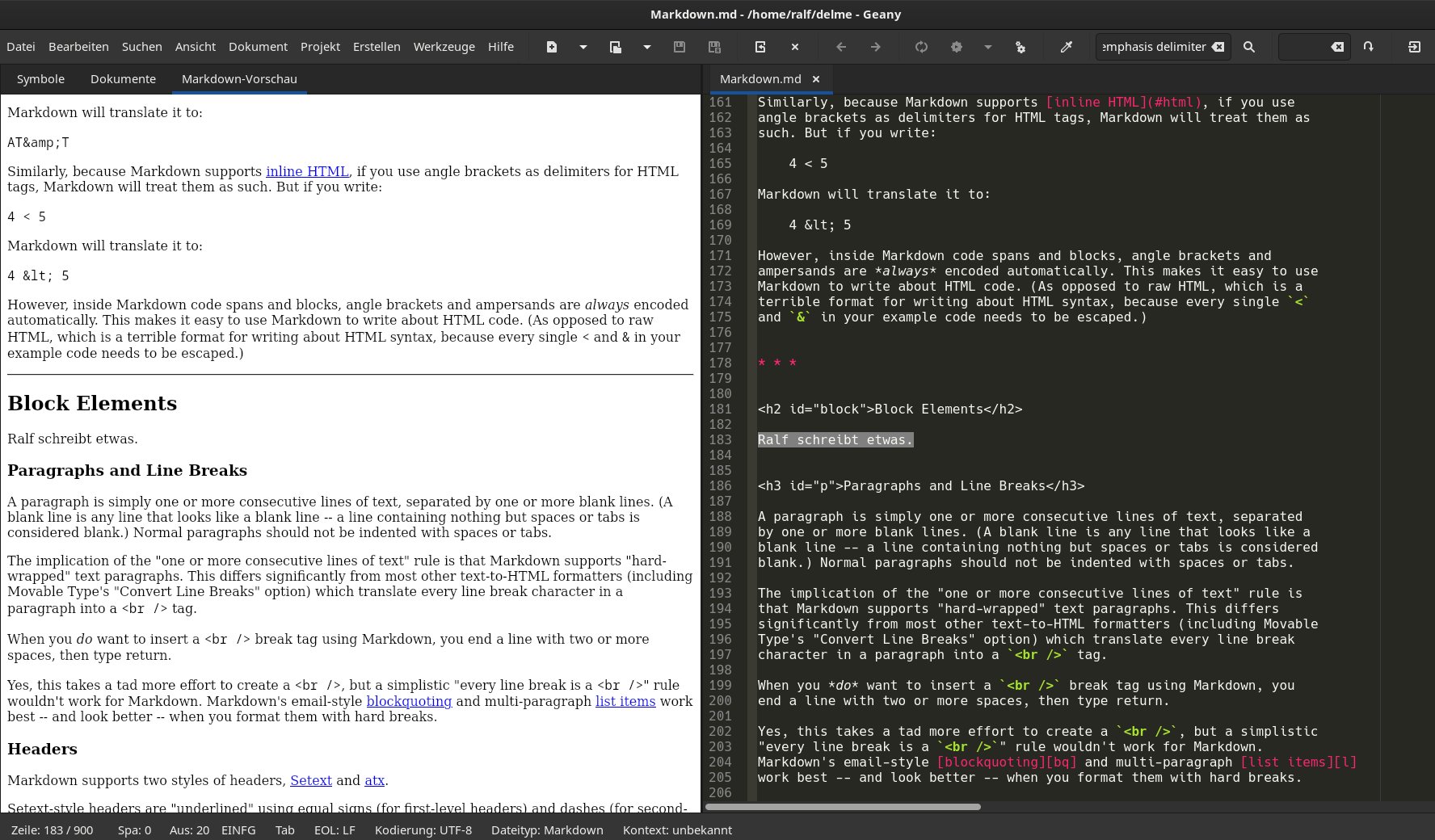Click the open file icon
The height and width of the screenshot is (840, 1435).
click(616, 47)
